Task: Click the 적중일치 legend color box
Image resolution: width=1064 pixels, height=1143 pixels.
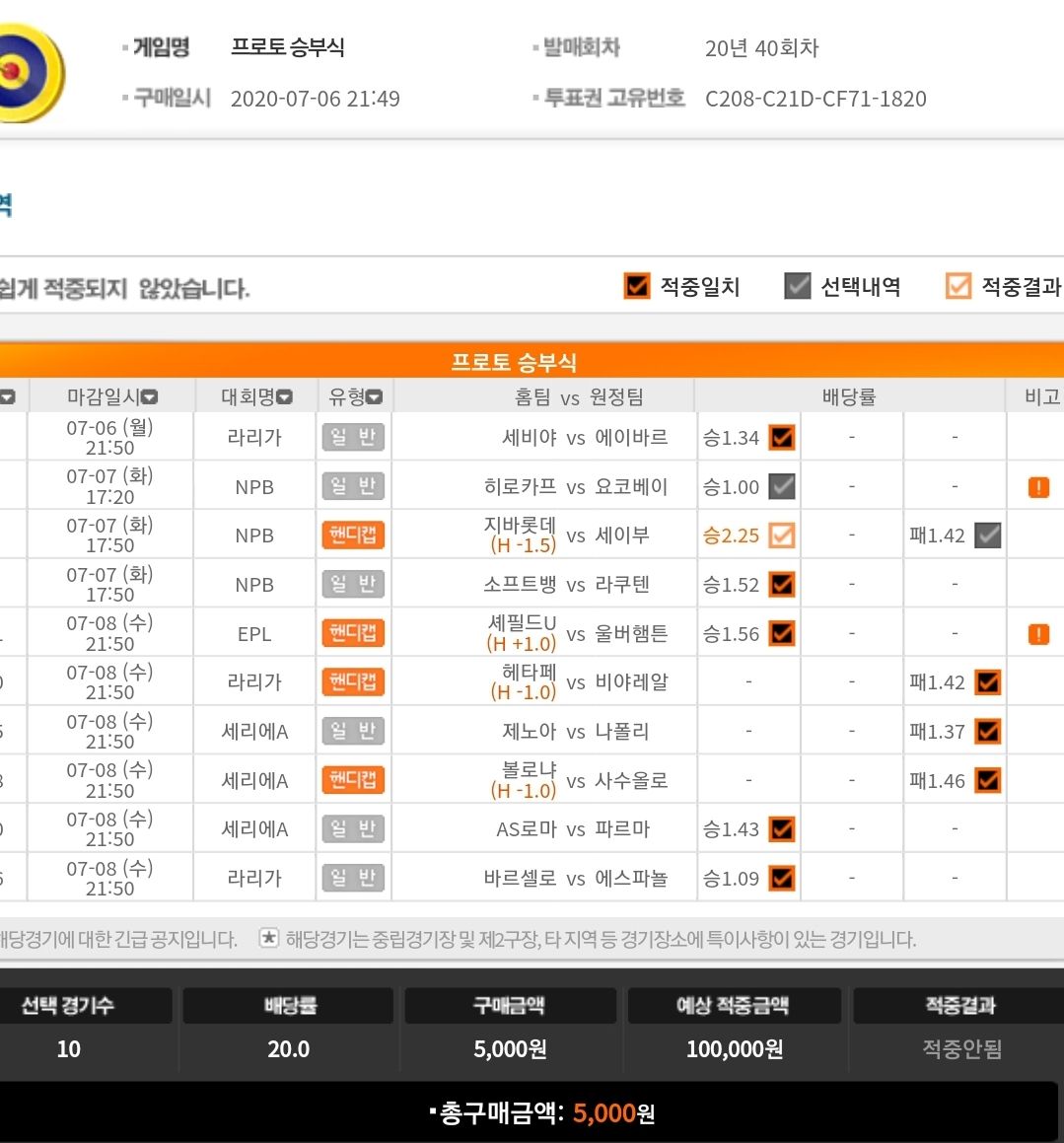Action: point(637,286)
